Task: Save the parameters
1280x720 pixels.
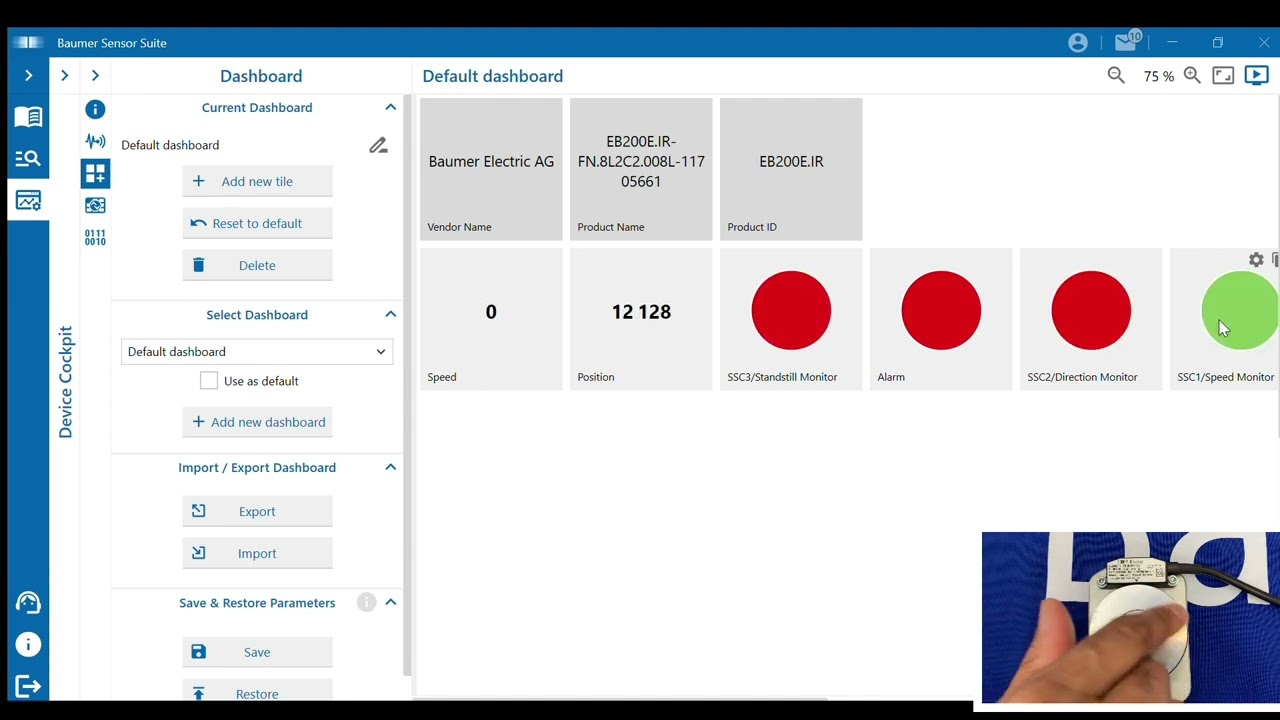Action: [257, 652]
